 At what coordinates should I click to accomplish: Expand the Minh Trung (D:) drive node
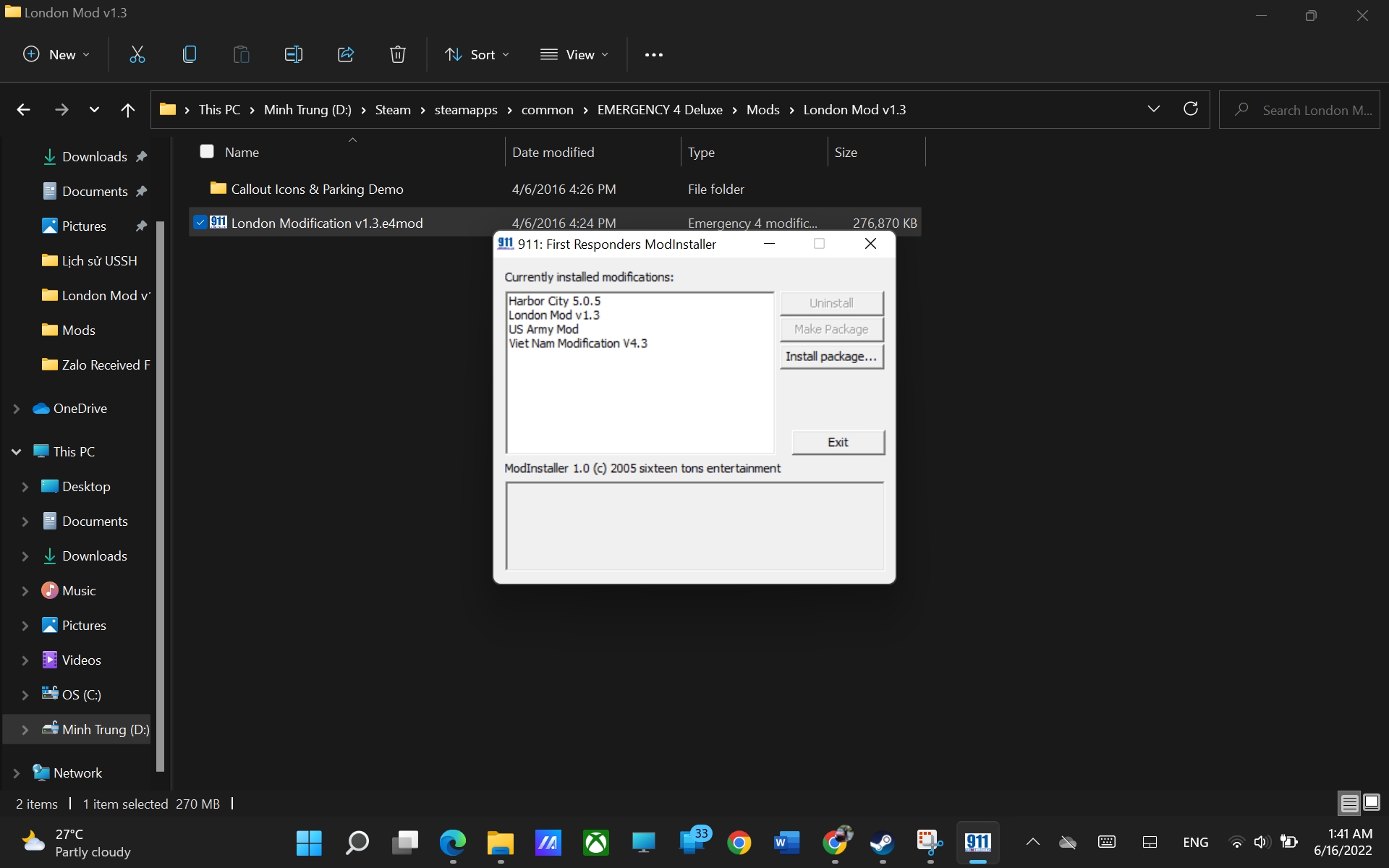pos(25,730)
